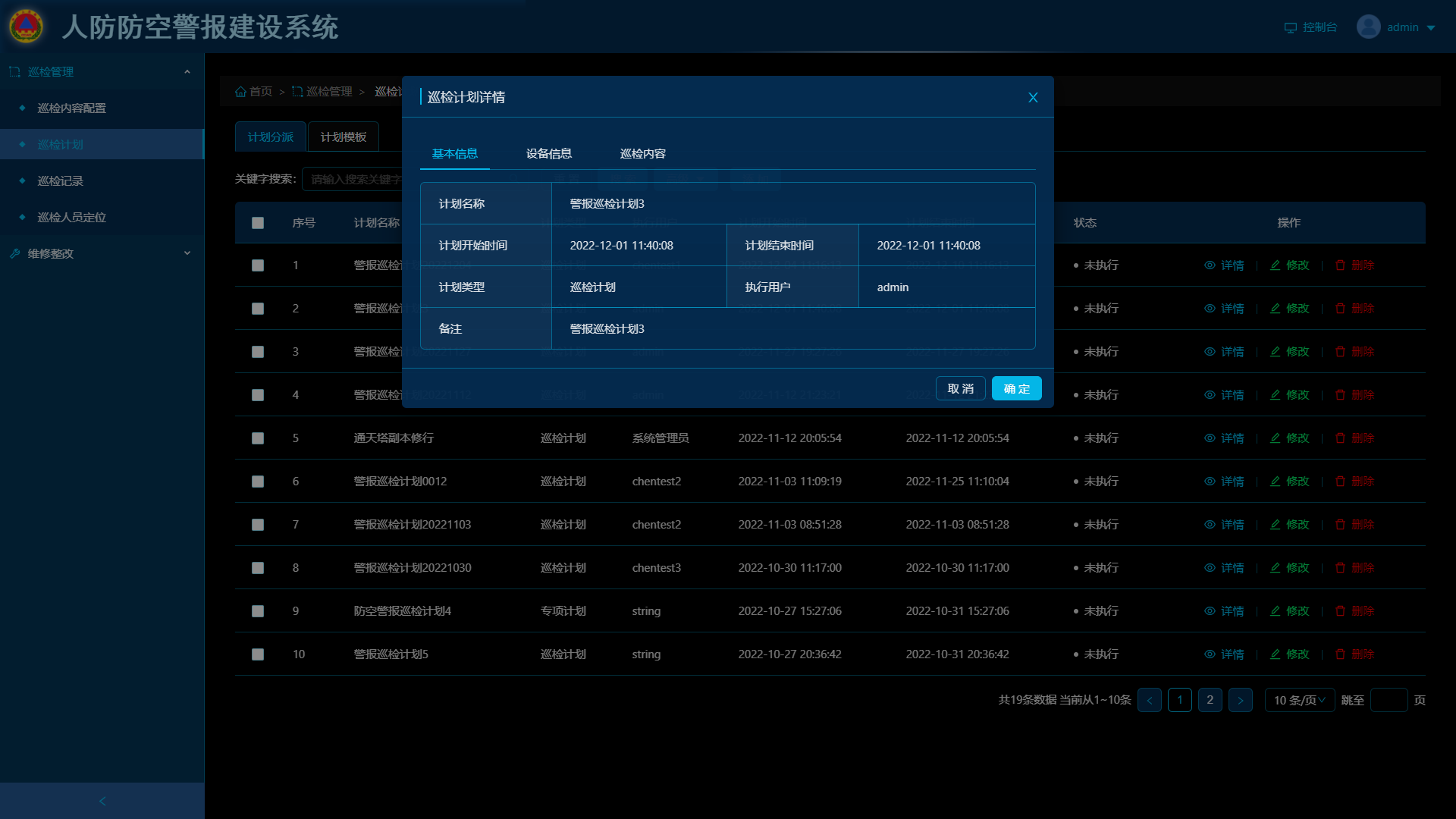Click the 取消 cancel button
1456x819 pixels.
pos(960,389)
